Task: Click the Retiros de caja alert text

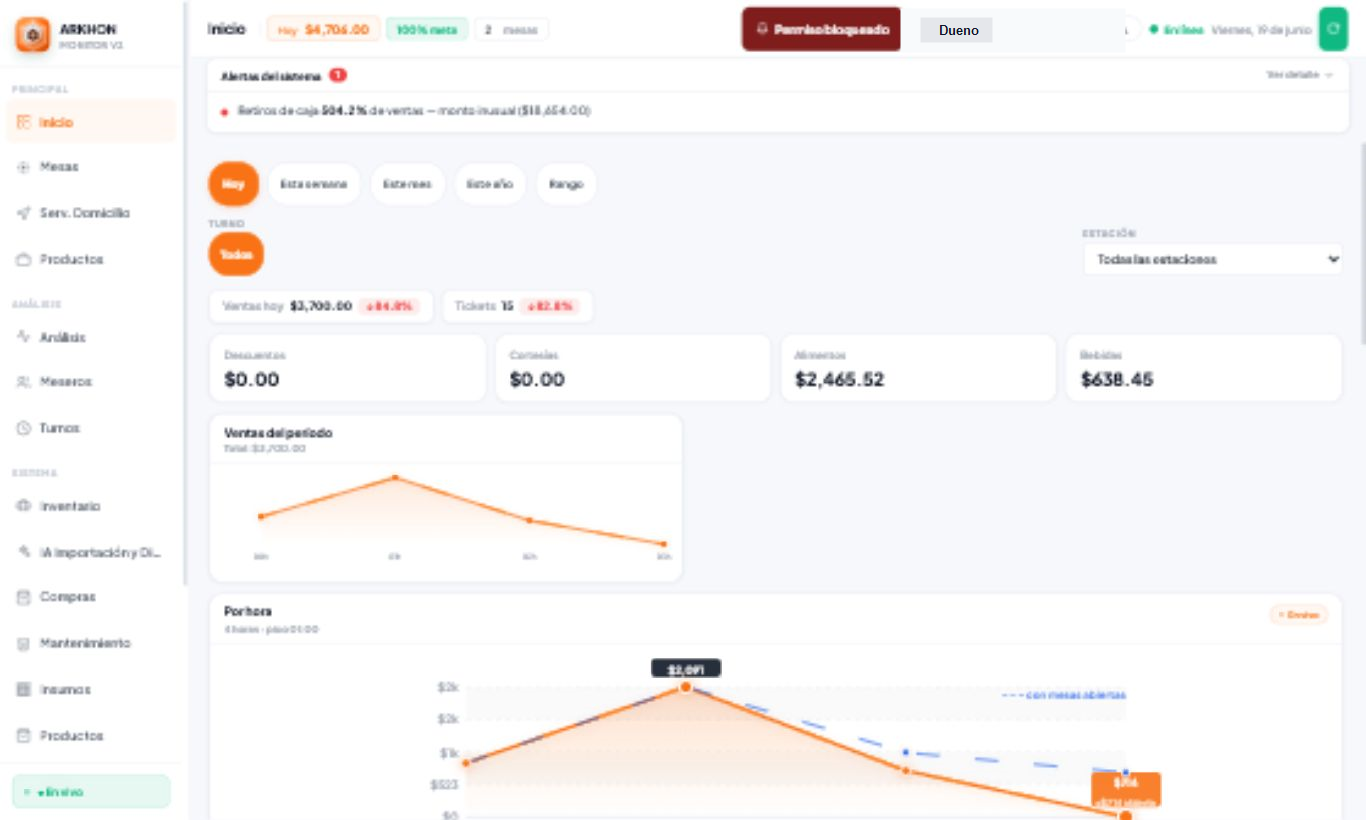Action: [x=414, y=111]
